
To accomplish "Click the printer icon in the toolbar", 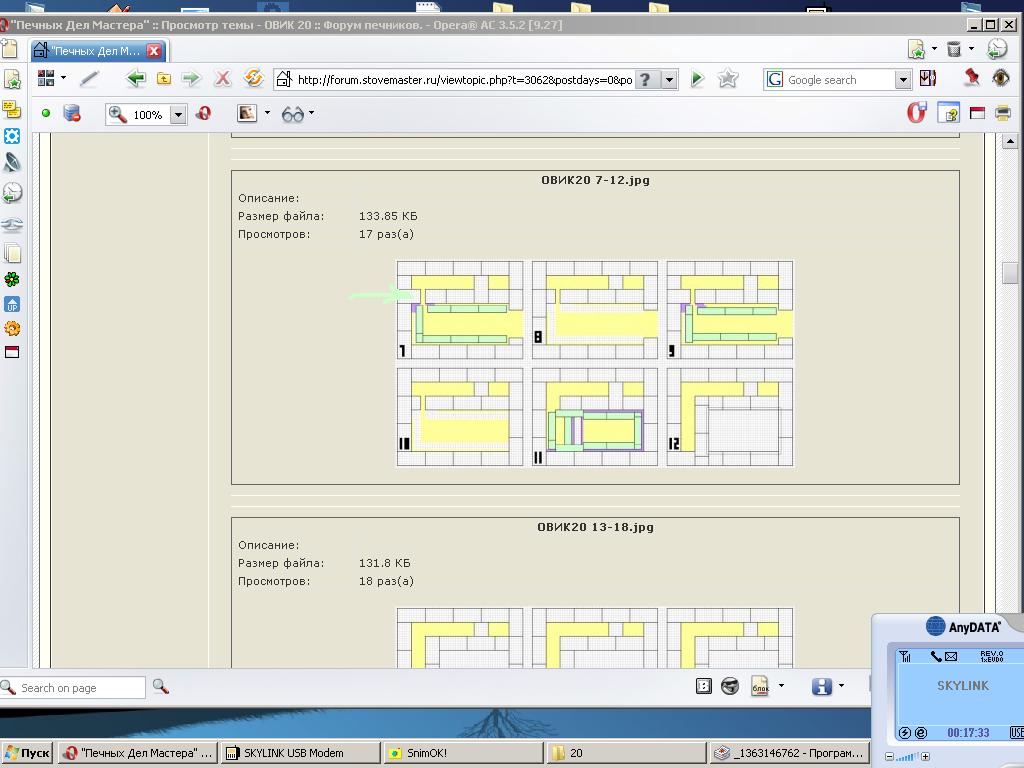I will pyautogui.click(x=1002, y=113).
